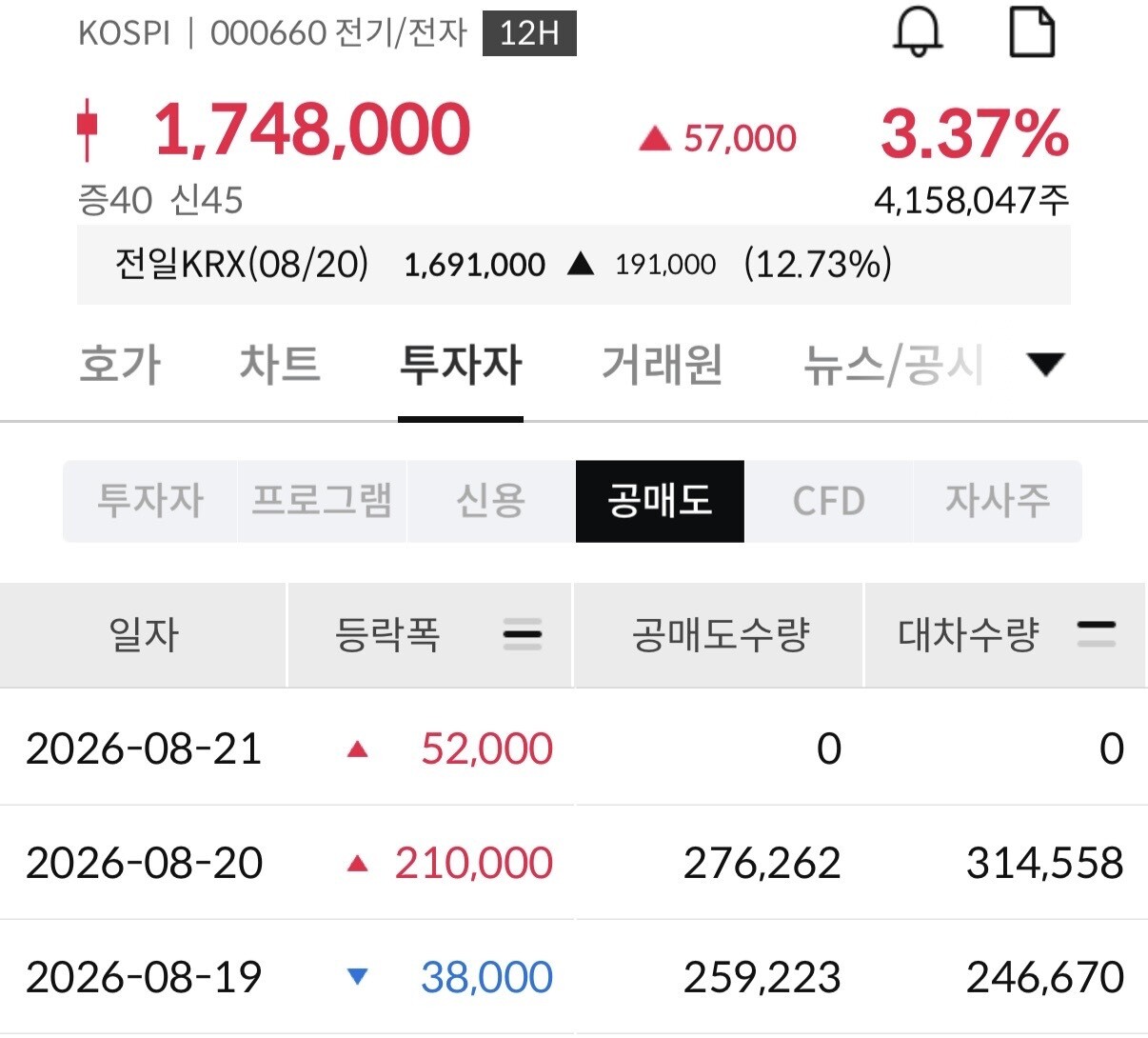Select the 투자자 sub-filter button

149,501
